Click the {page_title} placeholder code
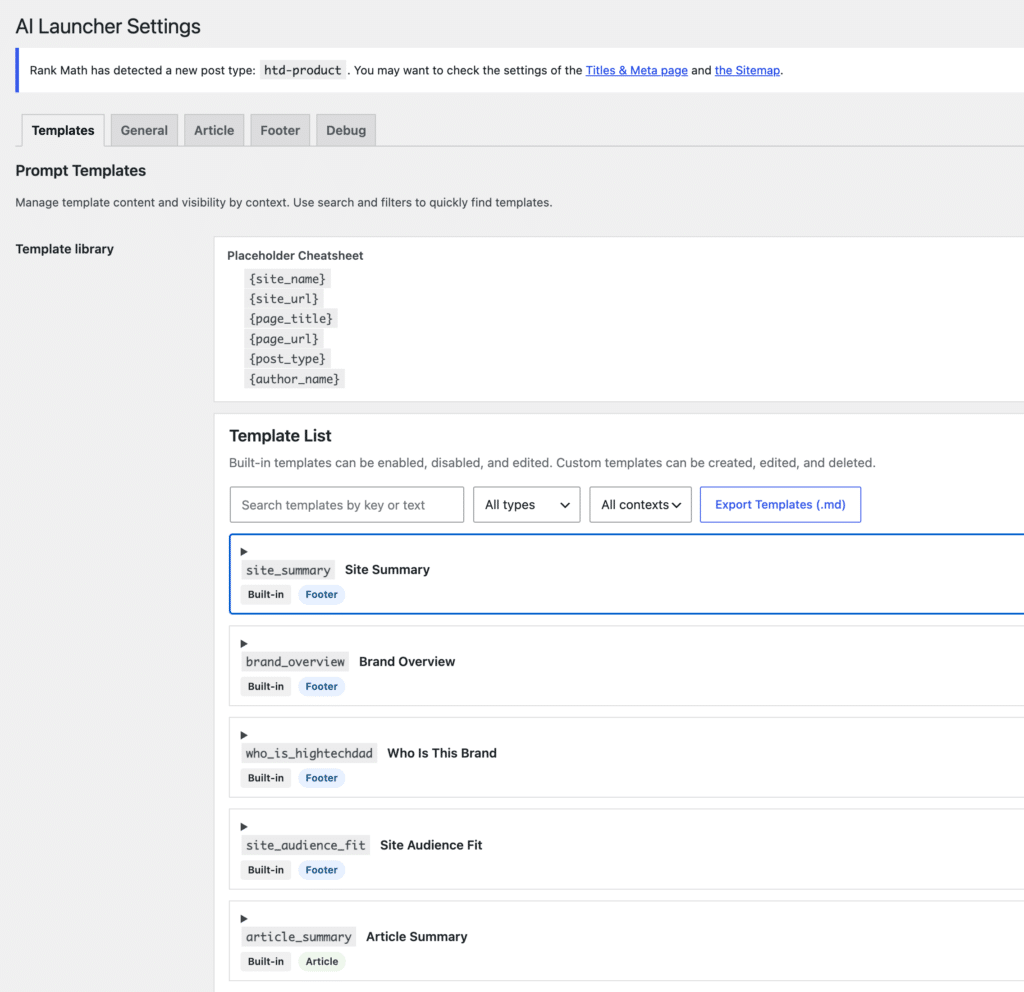Image resolution: width=1024 pixels, height=992 pixels. (291, 319)
